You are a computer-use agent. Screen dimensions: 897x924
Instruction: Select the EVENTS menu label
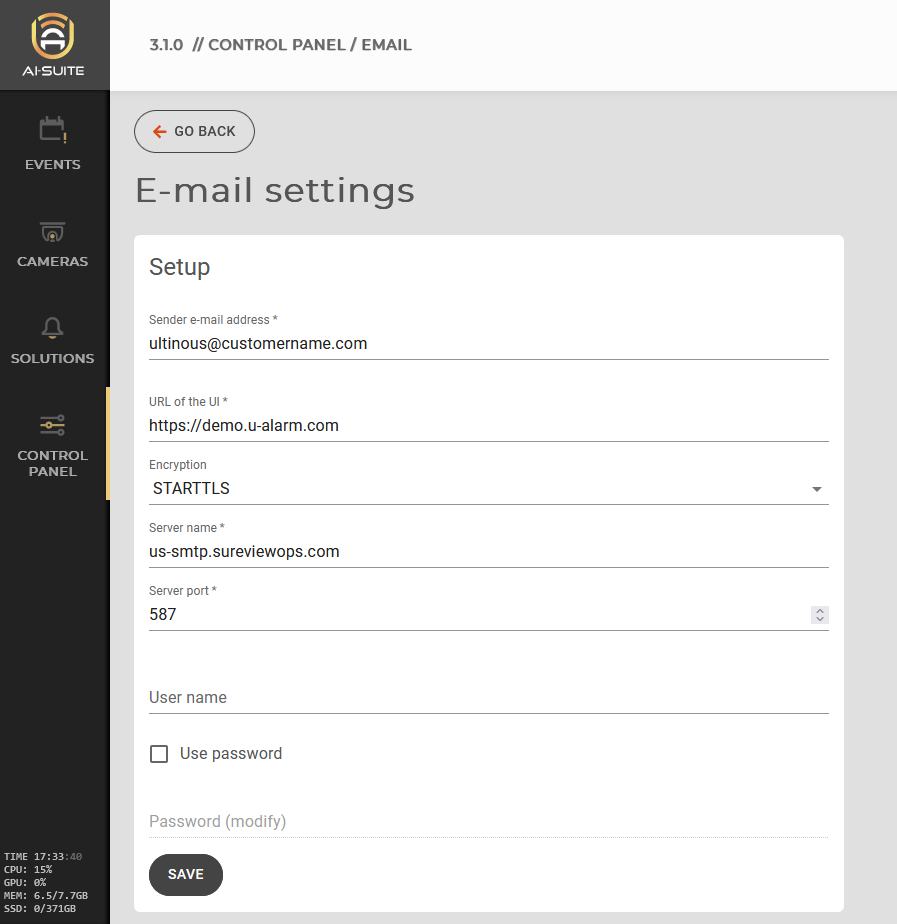(52, 164)
